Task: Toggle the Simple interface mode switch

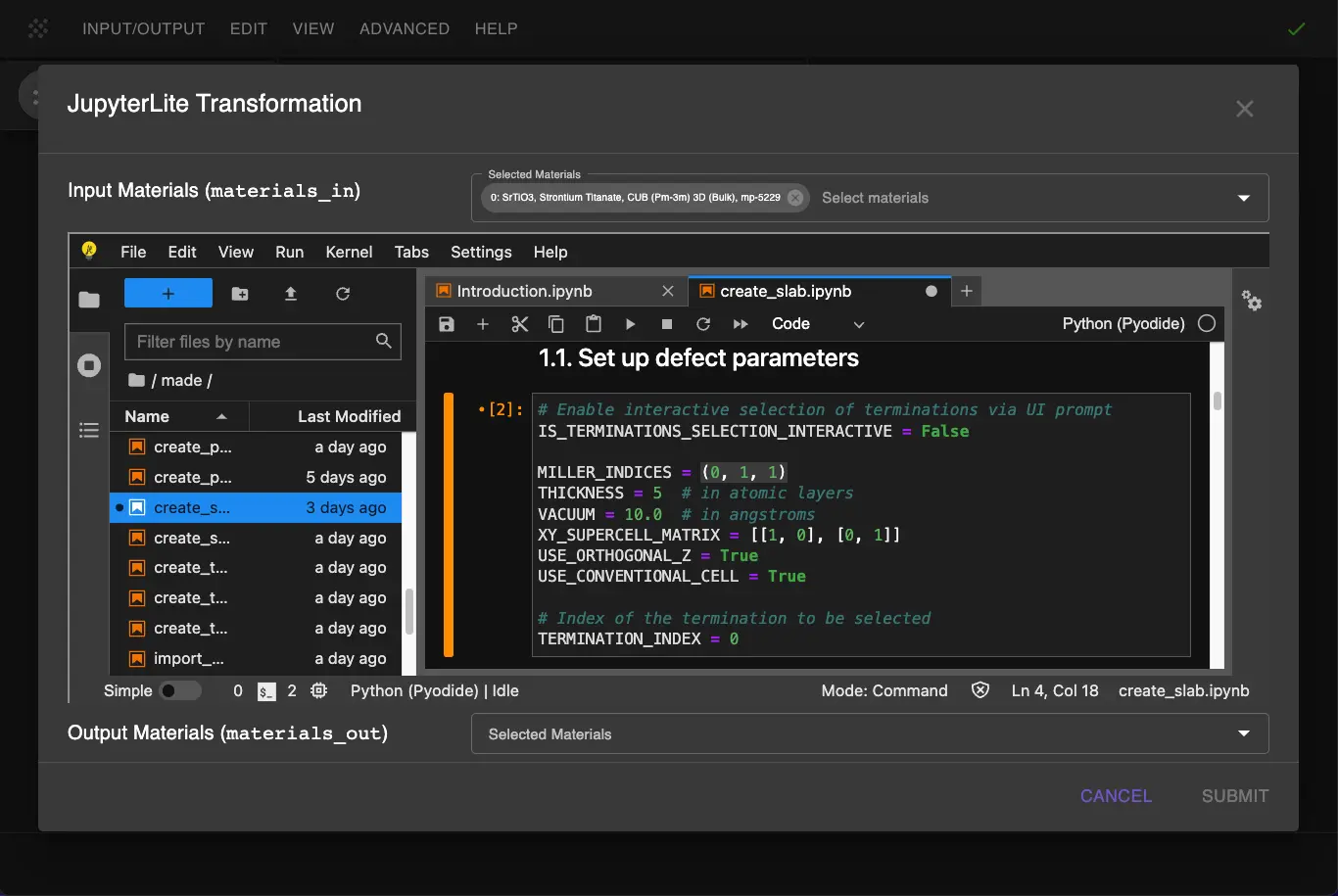Action: click(x=182, y=690)
